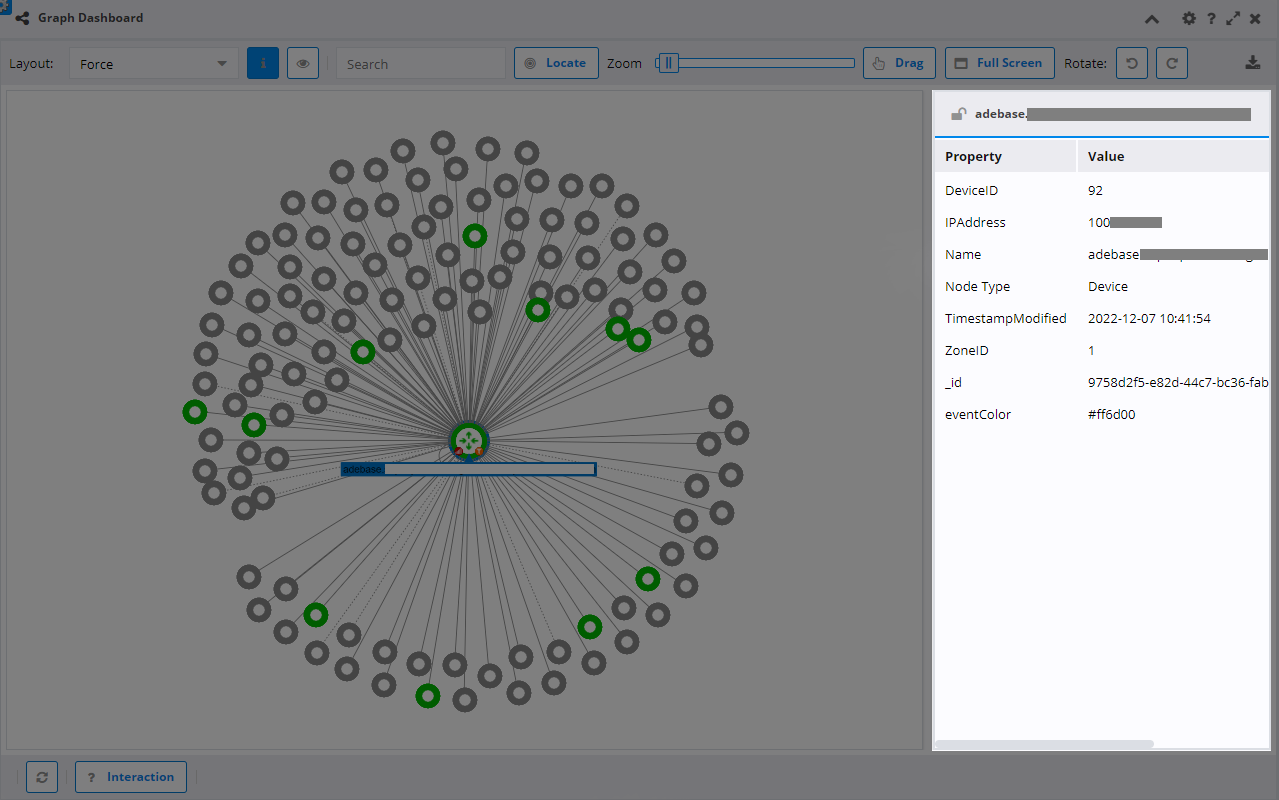Screen dimensions: 1279x800
Task: Rotate the graph counterclockwise
Action: click(1131, 63)
